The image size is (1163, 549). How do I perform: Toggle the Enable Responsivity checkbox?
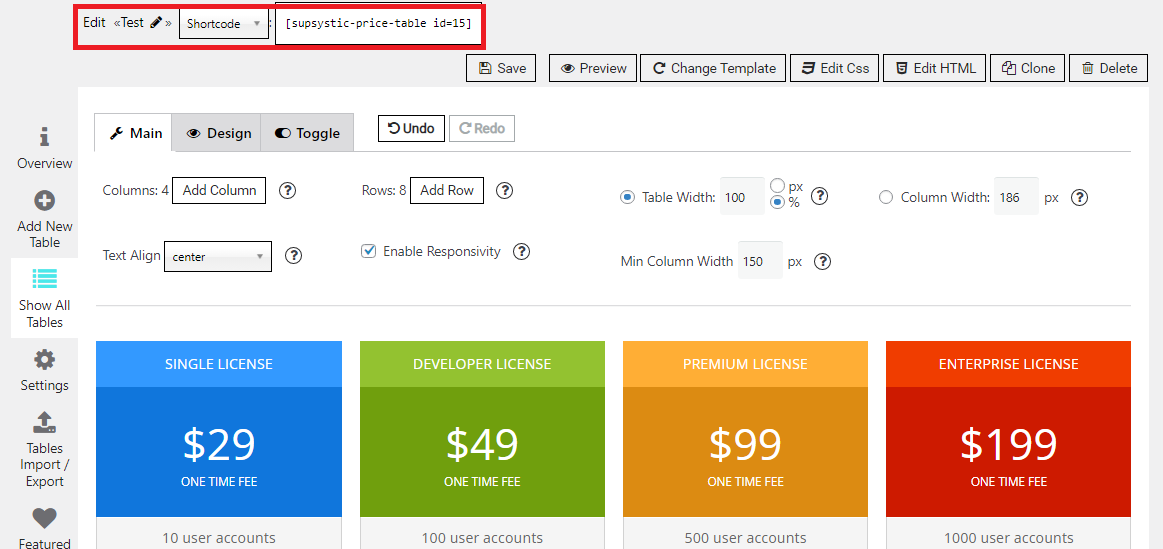coord(368,251)
